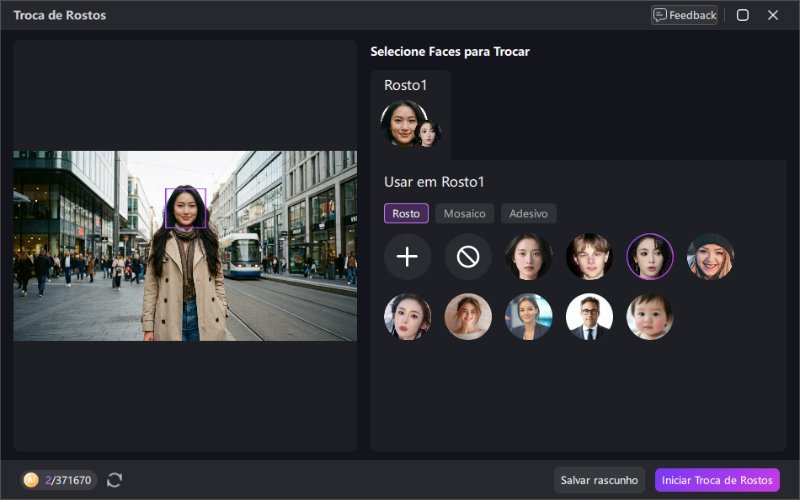Refresh the credits with the circular arrows icon

tap(115, 480)
